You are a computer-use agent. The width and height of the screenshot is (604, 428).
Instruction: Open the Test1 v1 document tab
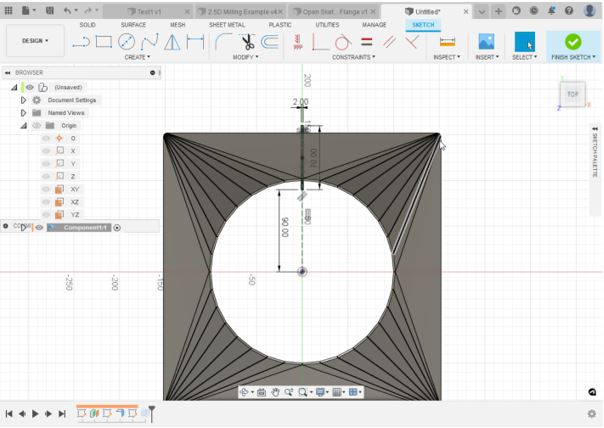tap(149, 12)
